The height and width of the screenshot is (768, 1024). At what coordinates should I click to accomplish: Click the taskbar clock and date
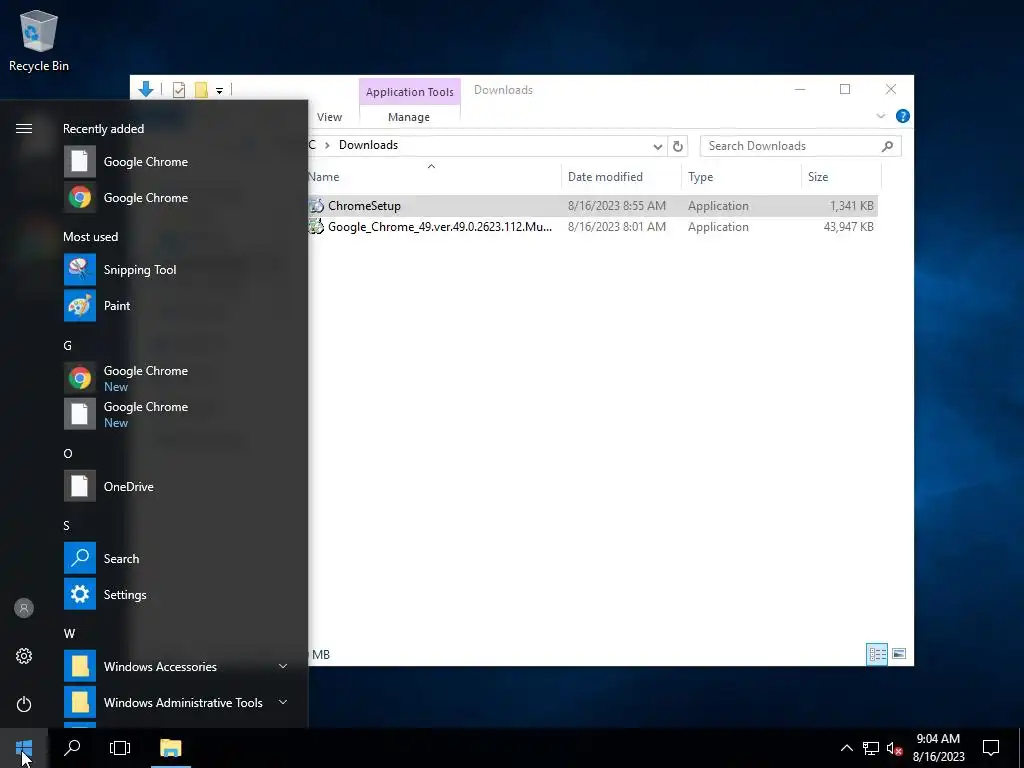[x=938, y=748]
